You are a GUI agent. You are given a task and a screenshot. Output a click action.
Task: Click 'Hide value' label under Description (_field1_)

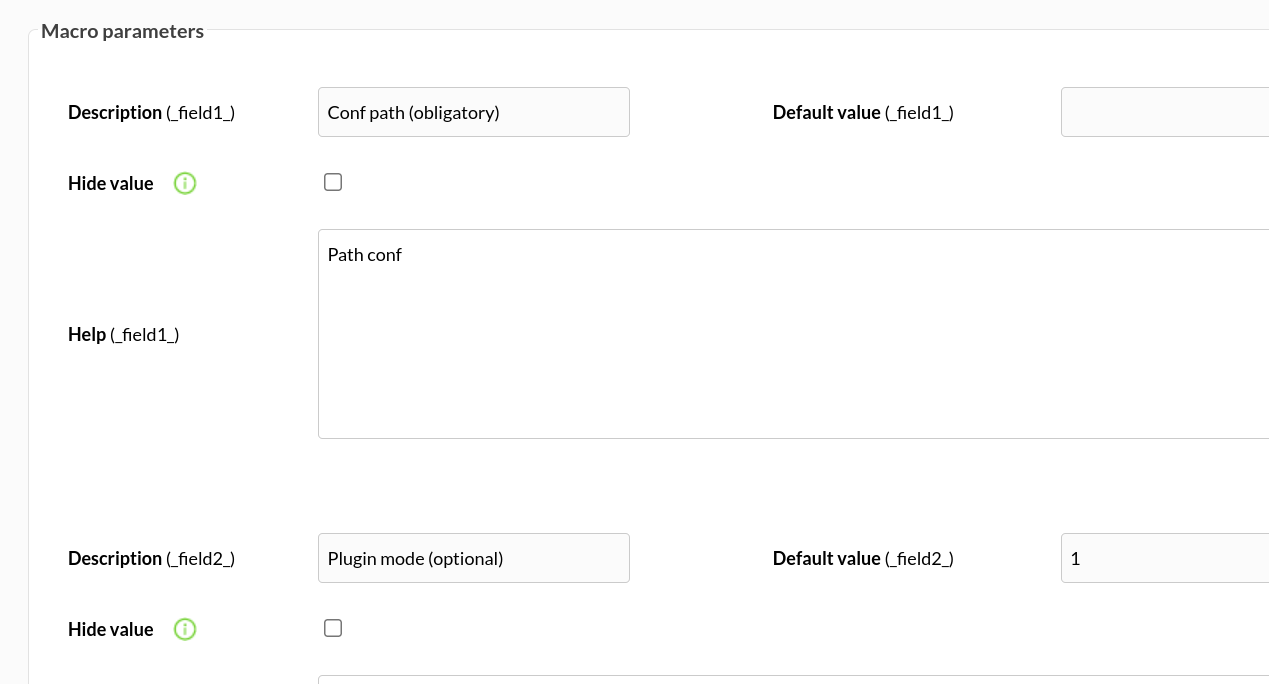tap(111, 184)
